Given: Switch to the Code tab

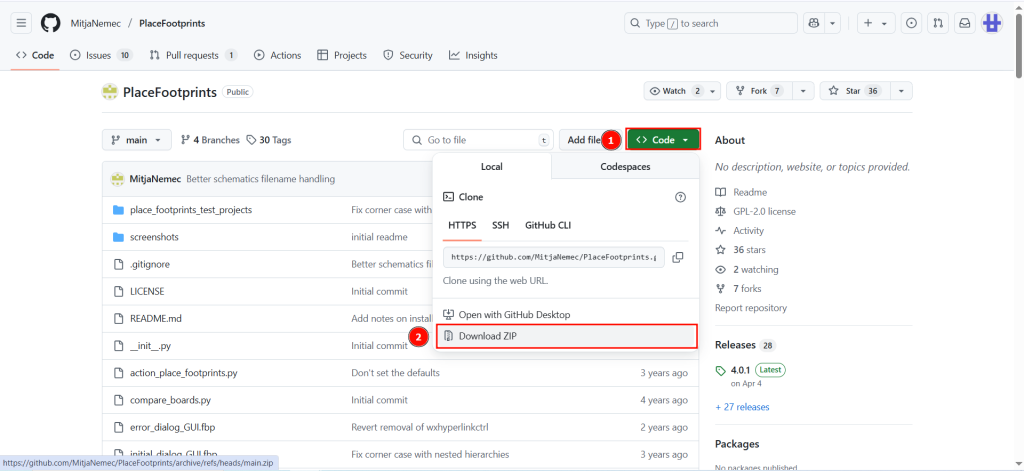Looking at the screenshot, I should pos(36,56).
